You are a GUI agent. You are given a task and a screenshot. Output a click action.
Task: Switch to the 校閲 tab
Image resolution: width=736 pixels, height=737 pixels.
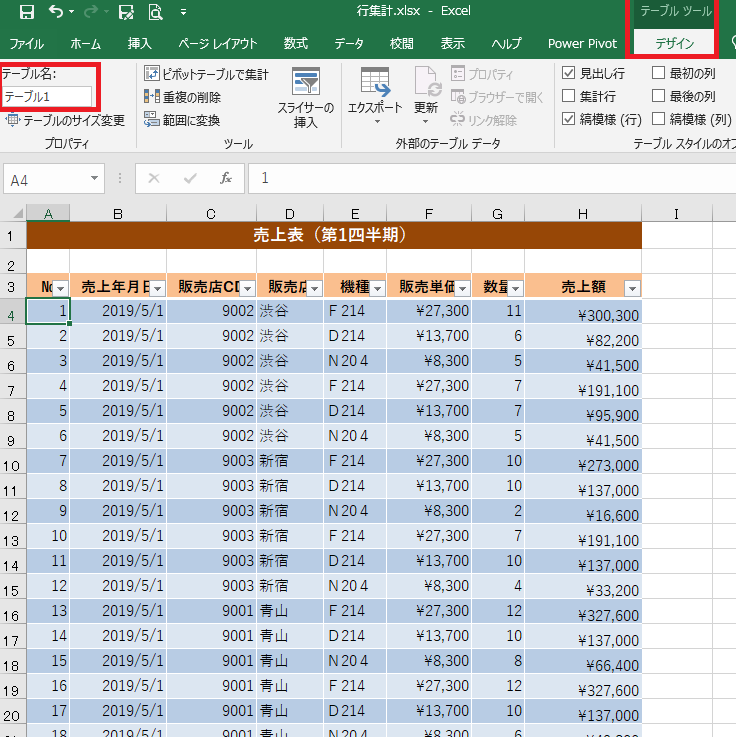click(402, 44)
